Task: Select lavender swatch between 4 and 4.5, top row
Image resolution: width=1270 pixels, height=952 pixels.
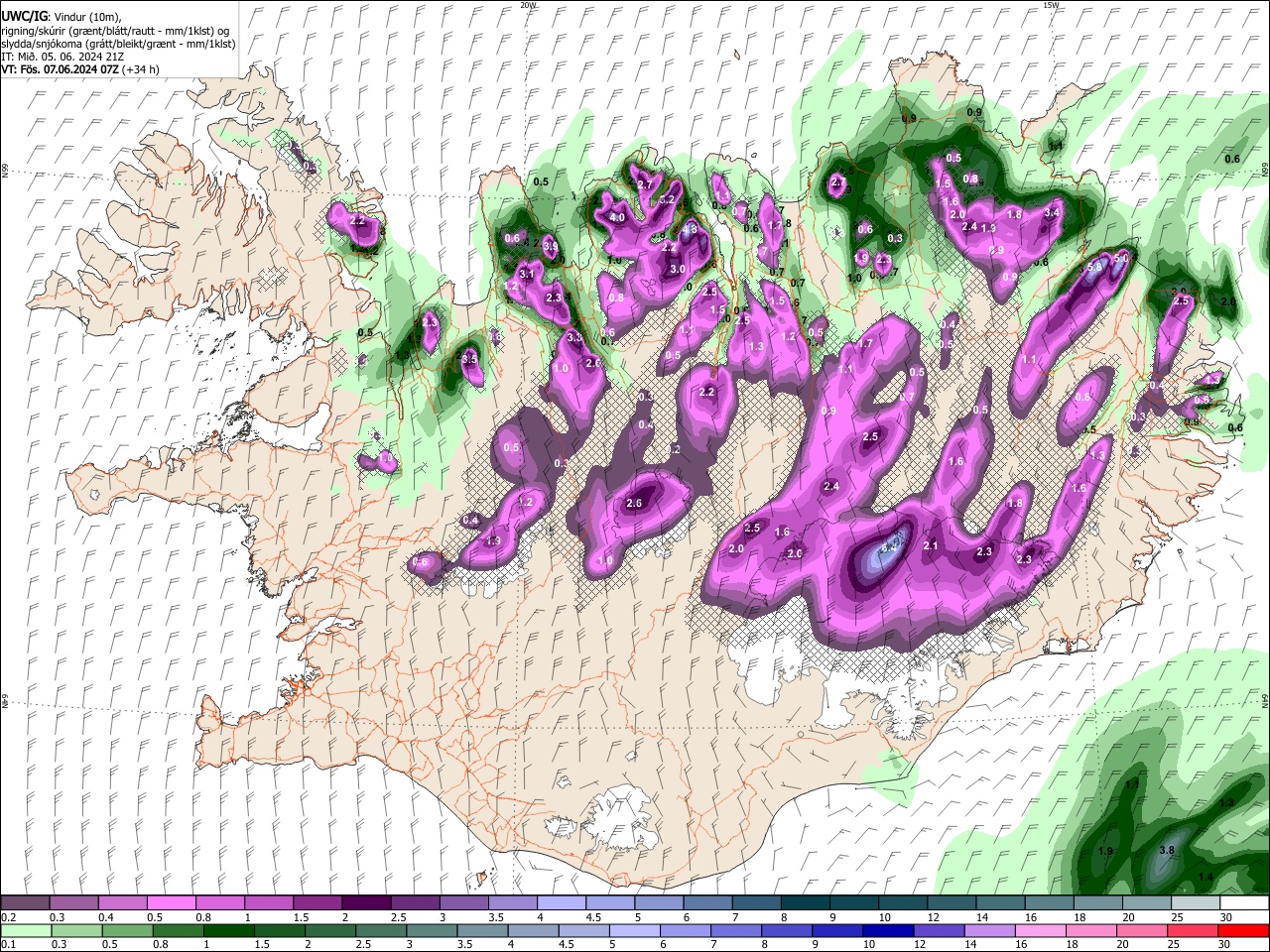Action: click(562, 903)
